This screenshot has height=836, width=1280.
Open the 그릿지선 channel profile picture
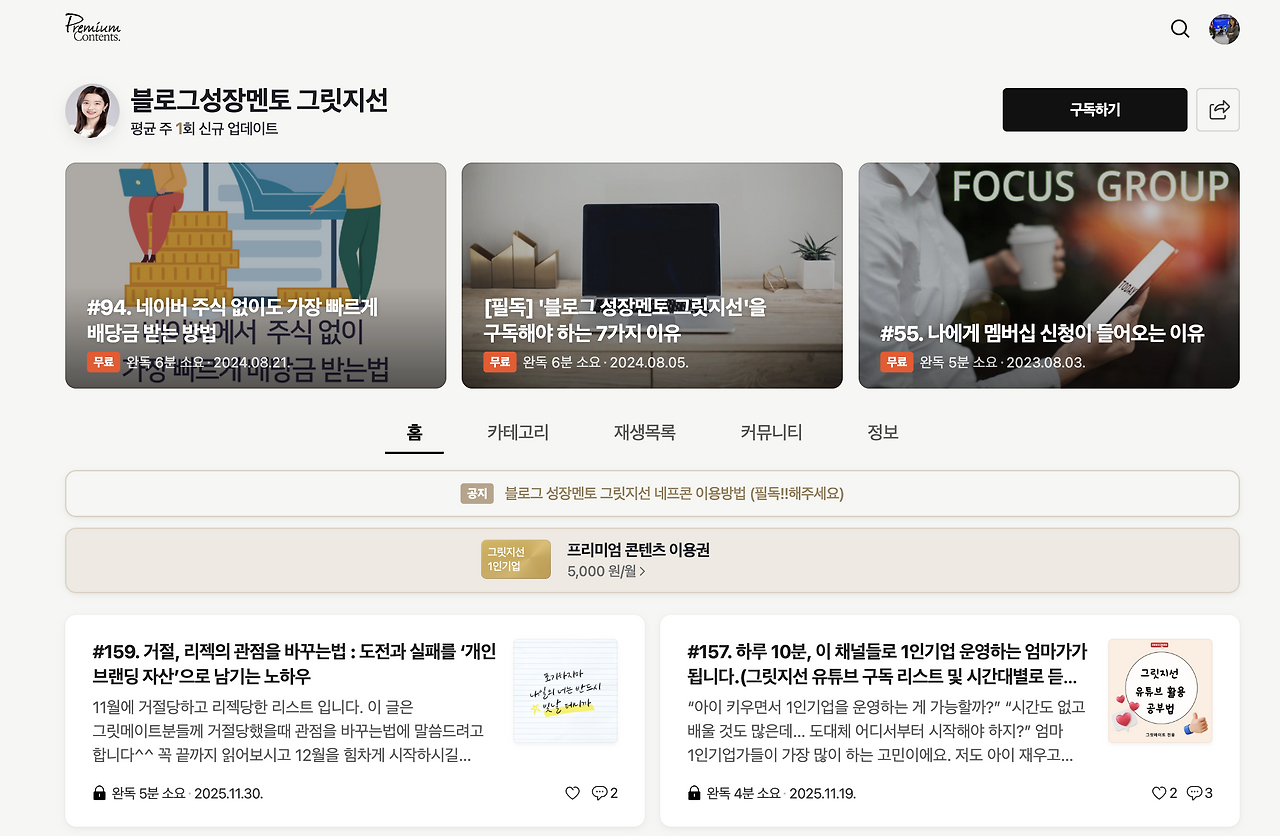point(92,111)
